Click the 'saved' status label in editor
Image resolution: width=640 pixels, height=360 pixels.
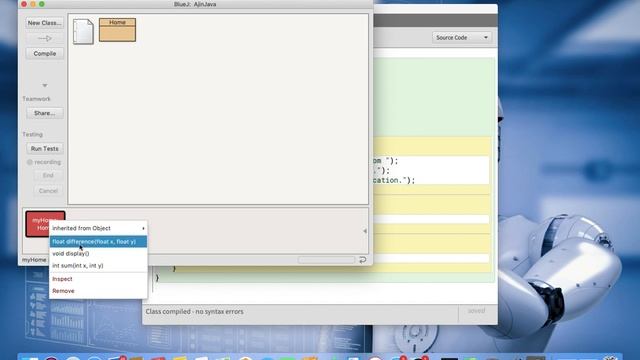point(476,311)
